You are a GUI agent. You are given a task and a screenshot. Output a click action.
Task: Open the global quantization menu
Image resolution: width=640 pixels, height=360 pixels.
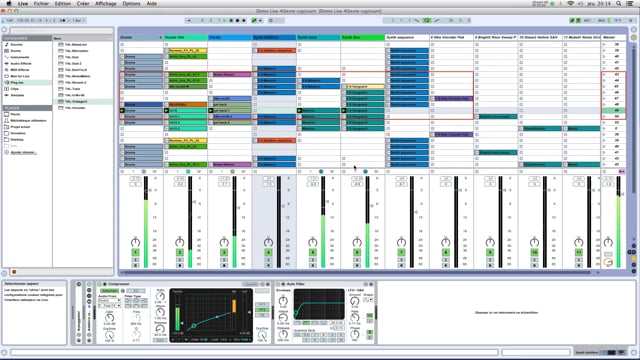tap(78, 20)
